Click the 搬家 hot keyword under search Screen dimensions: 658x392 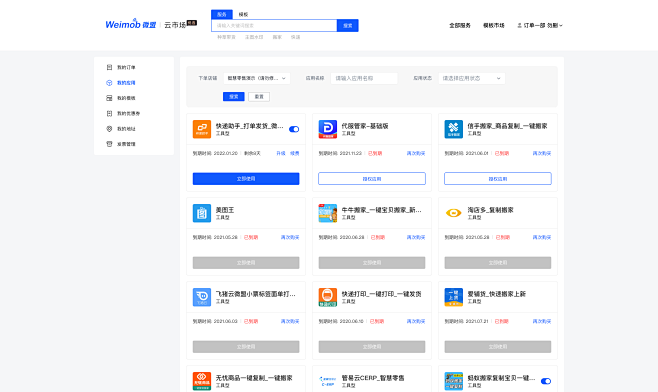click(277, 37)
